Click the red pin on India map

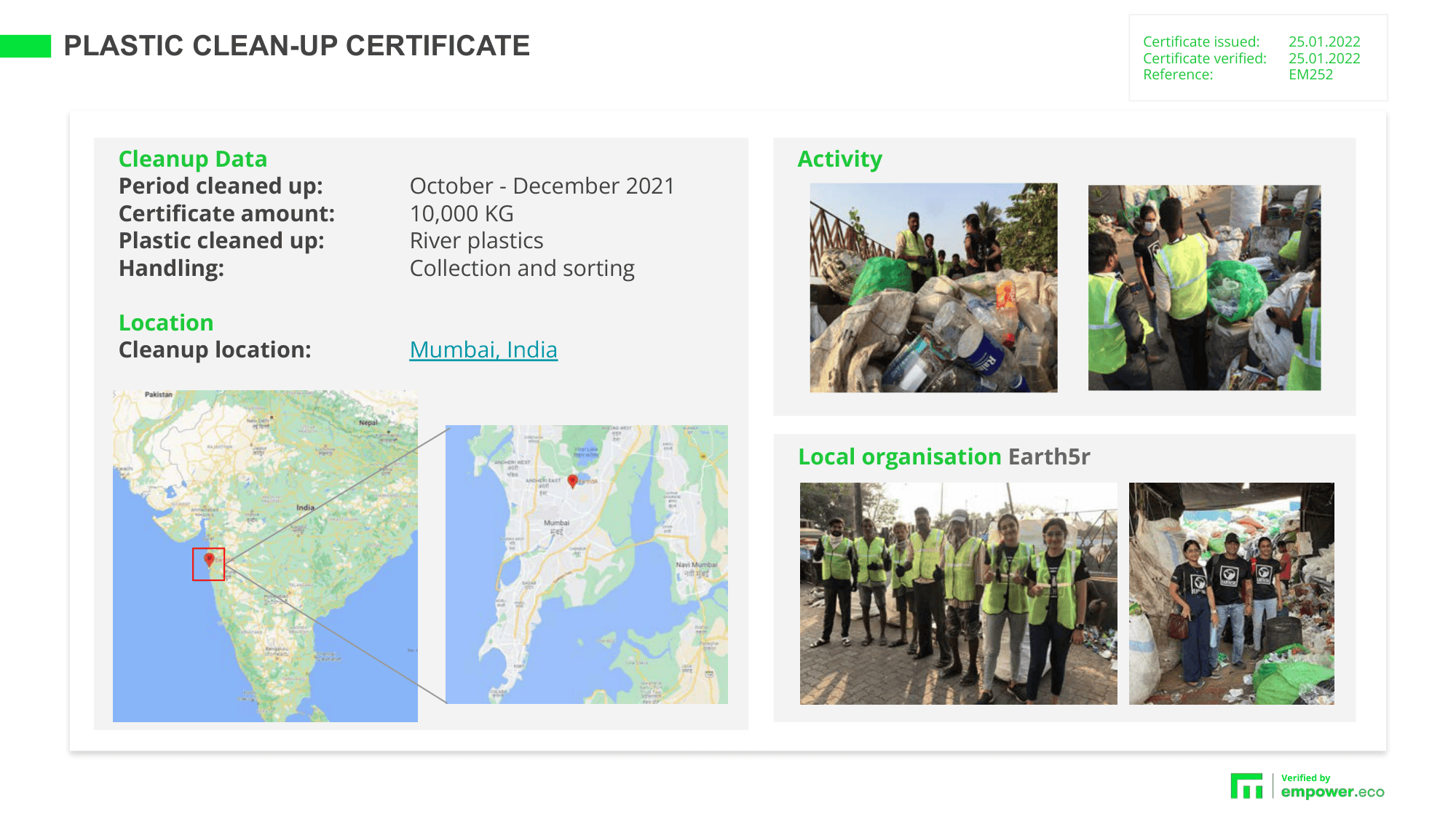tap(209, 559)
